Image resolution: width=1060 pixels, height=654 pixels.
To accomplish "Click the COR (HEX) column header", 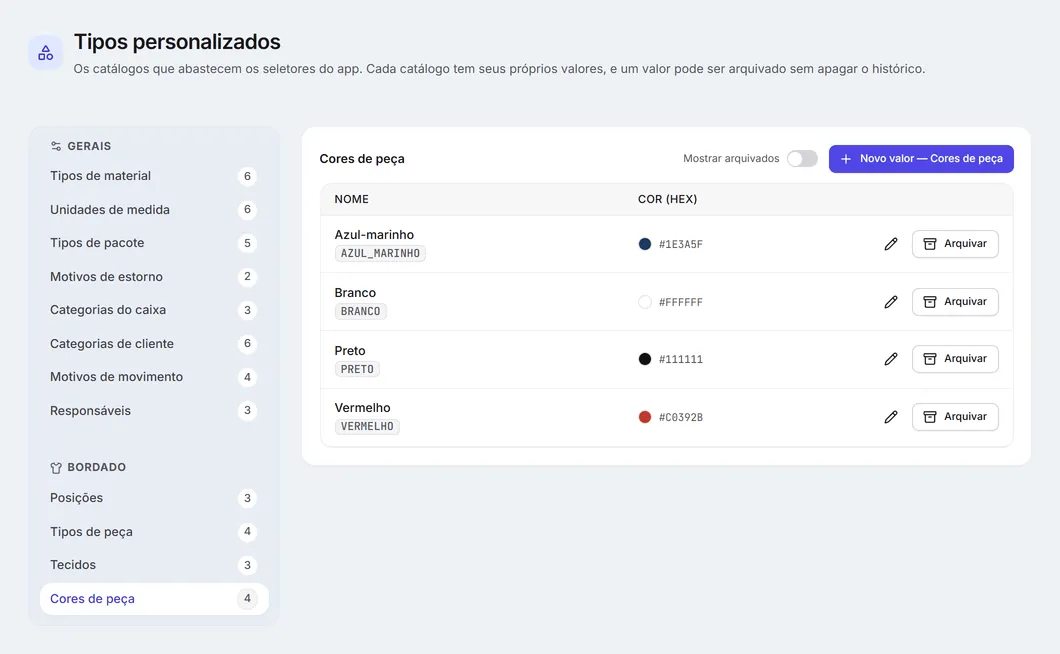I will (x=667, y=200).
